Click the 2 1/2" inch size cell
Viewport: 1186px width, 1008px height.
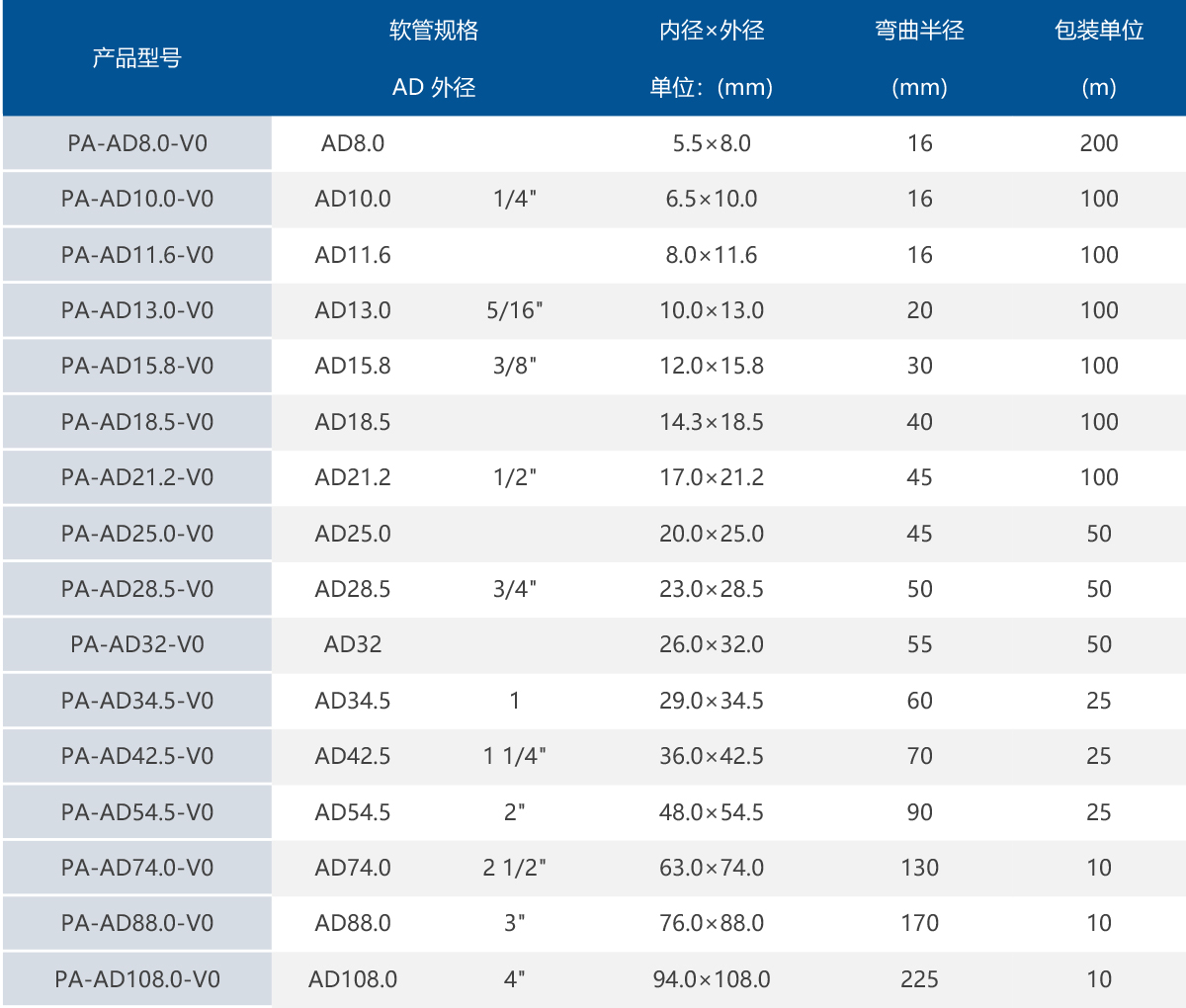point(515,868)
